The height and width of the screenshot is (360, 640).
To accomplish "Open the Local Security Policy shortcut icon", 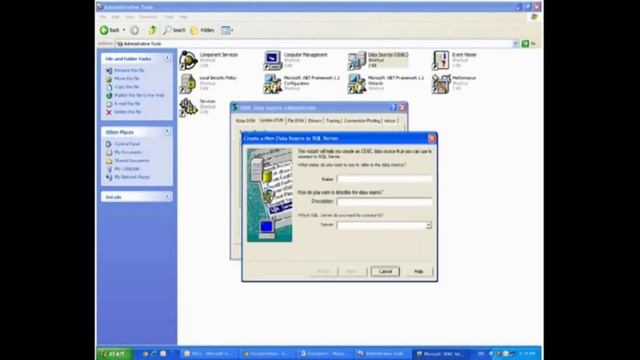I will click(188, 84).
